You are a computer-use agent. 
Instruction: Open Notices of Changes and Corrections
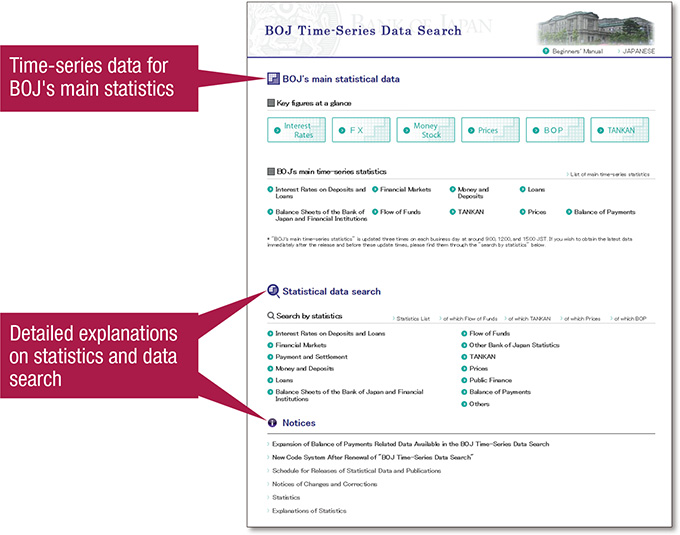click(x=323, y=484)
